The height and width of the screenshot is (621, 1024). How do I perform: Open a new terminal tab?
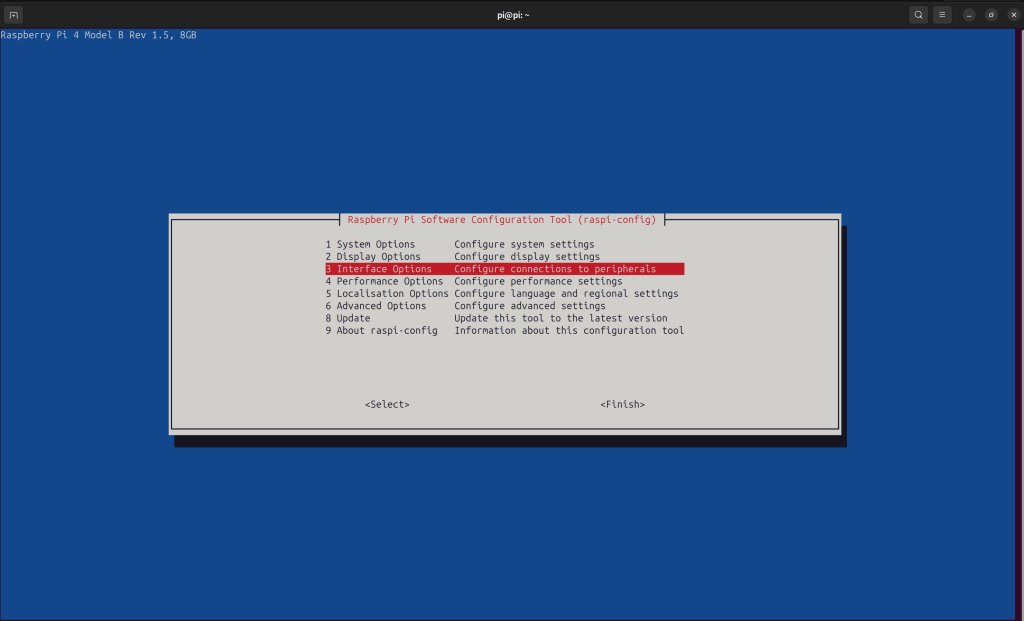click(x=14, y=15)
